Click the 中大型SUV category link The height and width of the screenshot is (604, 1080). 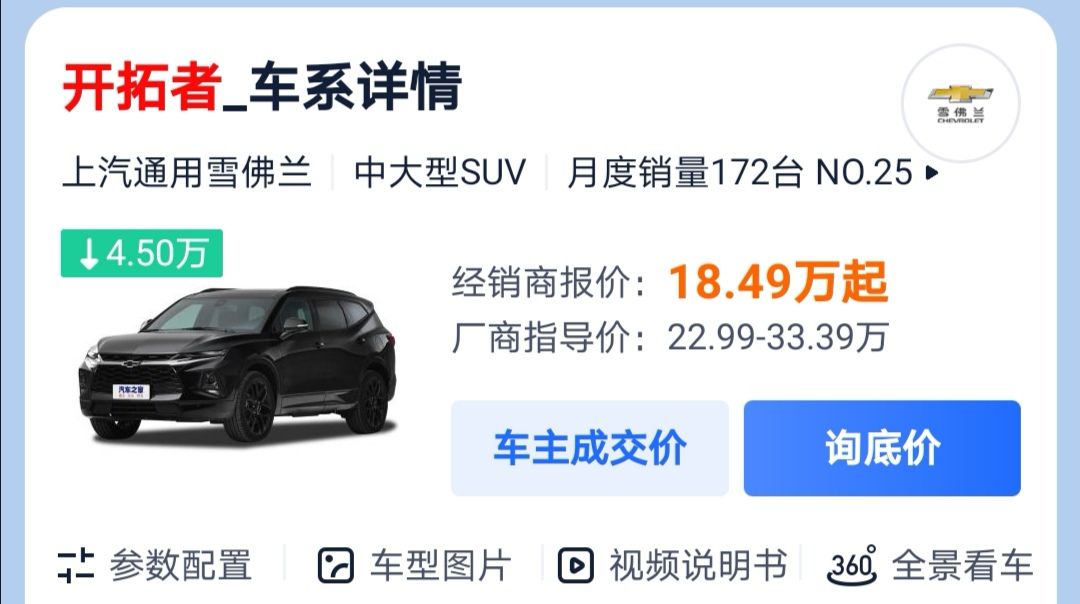[440, 172]
